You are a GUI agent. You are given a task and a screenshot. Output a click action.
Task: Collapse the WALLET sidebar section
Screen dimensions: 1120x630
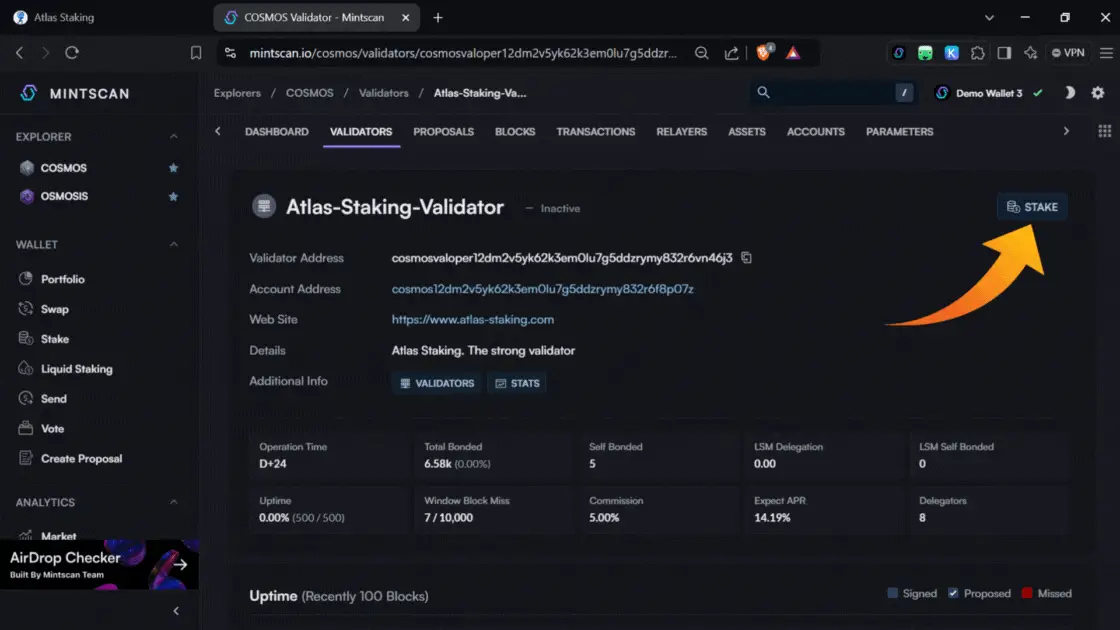point(173,244)
